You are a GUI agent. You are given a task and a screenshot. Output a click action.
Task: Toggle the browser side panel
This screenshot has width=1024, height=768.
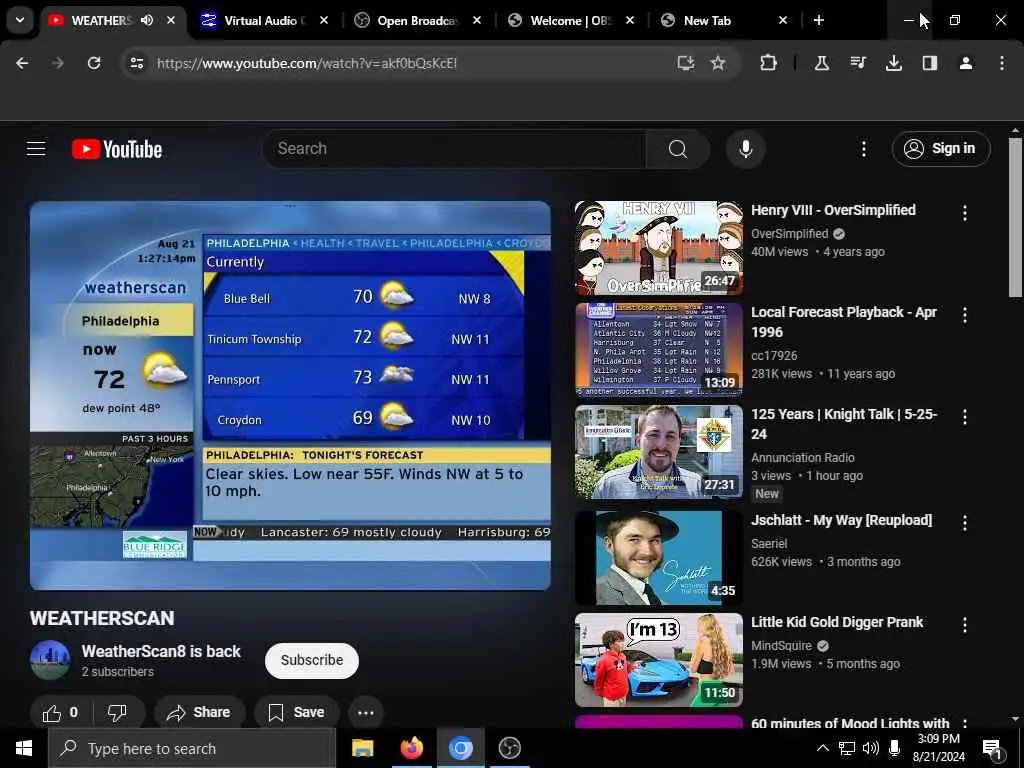coord(930,63)
